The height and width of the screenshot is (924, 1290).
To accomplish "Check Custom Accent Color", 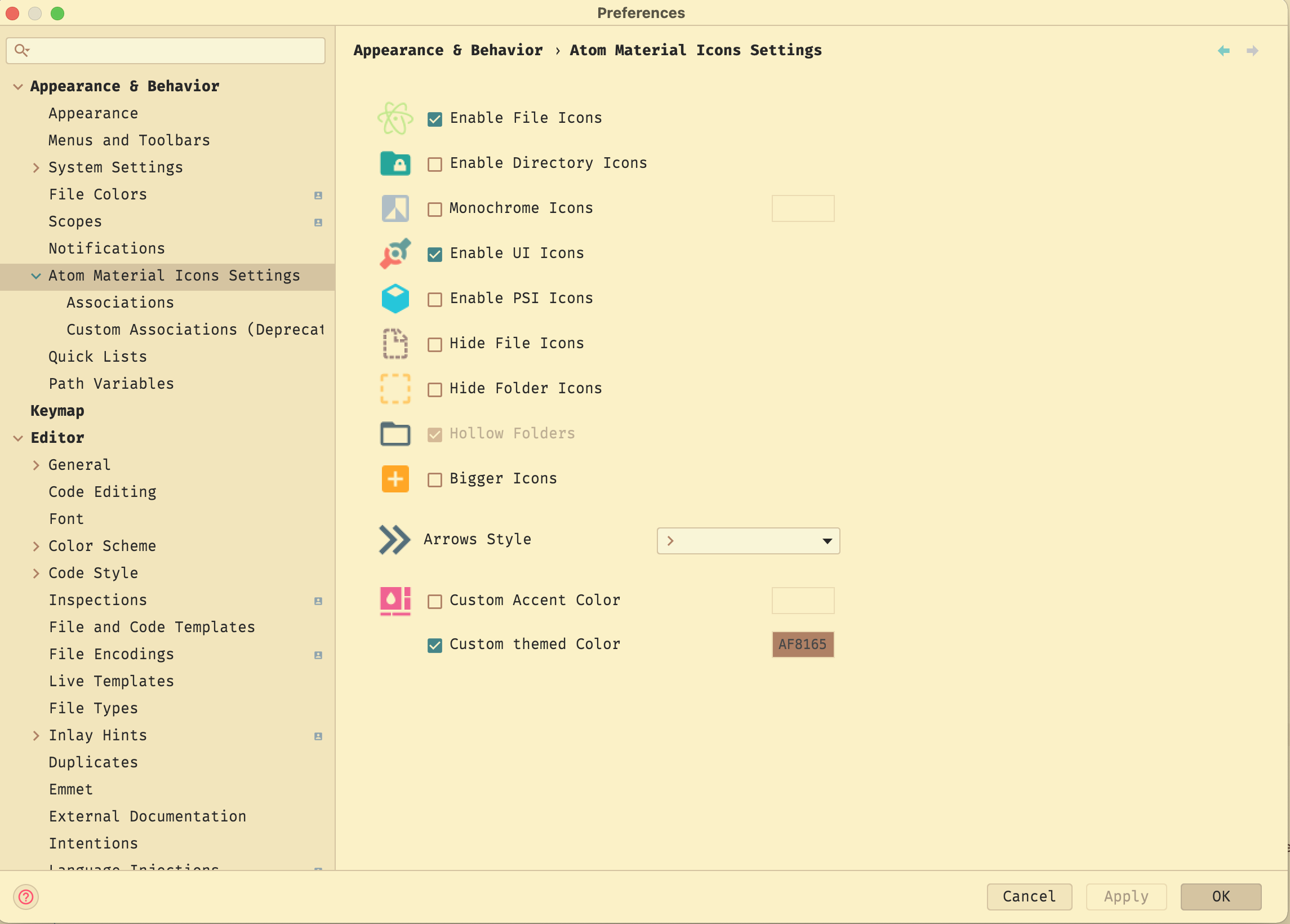I will (x=434, y=601).
